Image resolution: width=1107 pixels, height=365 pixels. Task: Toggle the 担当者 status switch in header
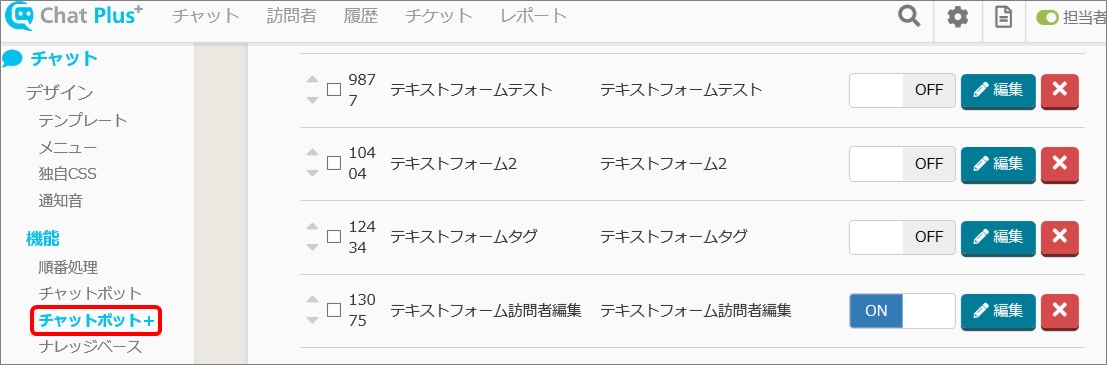1047,18
